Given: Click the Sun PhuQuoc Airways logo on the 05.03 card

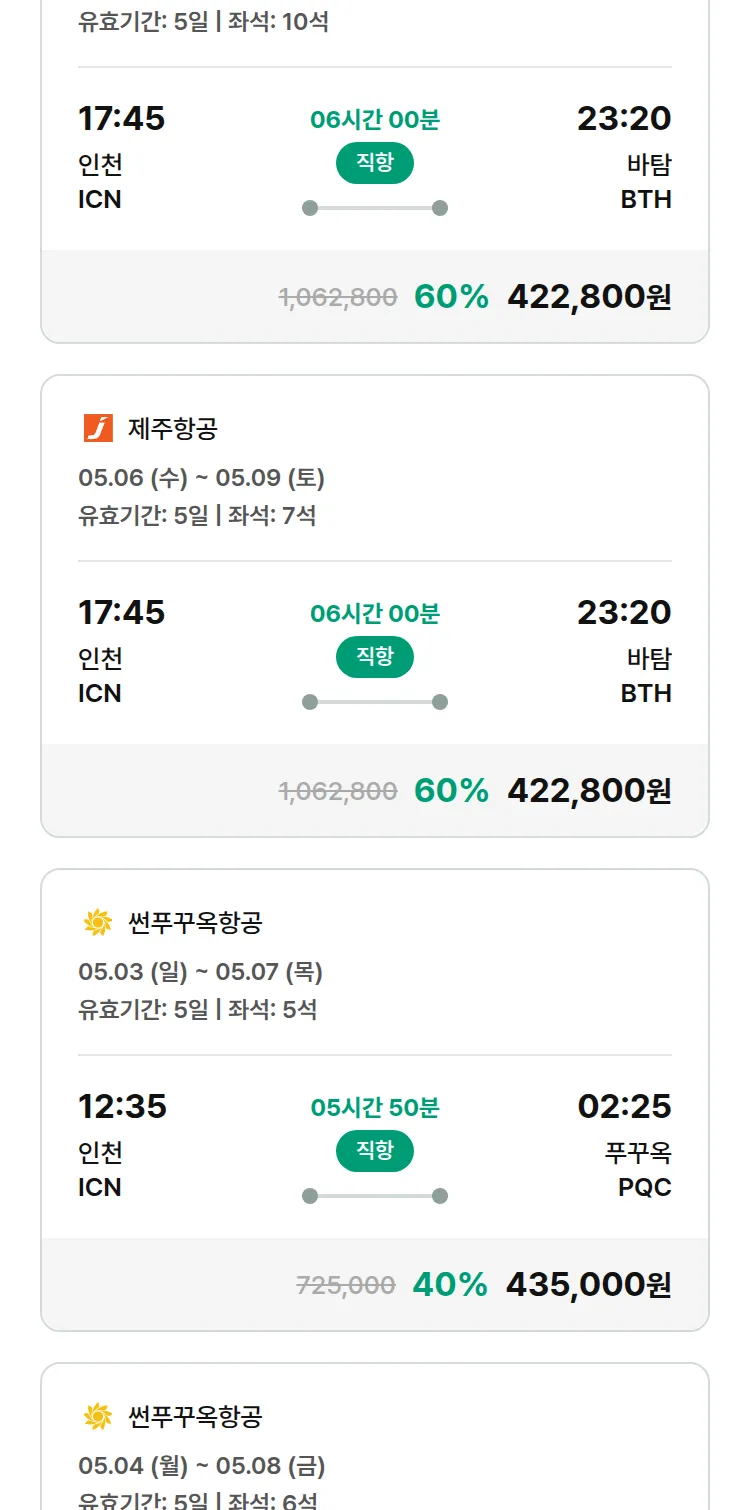Looking at the screenshot, I should [x=98, y=922].
